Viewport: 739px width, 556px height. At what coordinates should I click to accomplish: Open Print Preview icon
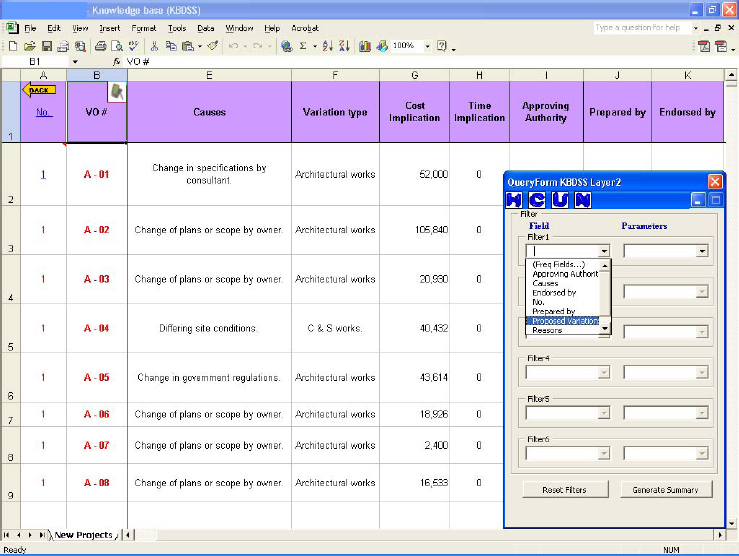click(x=116, y=46)
